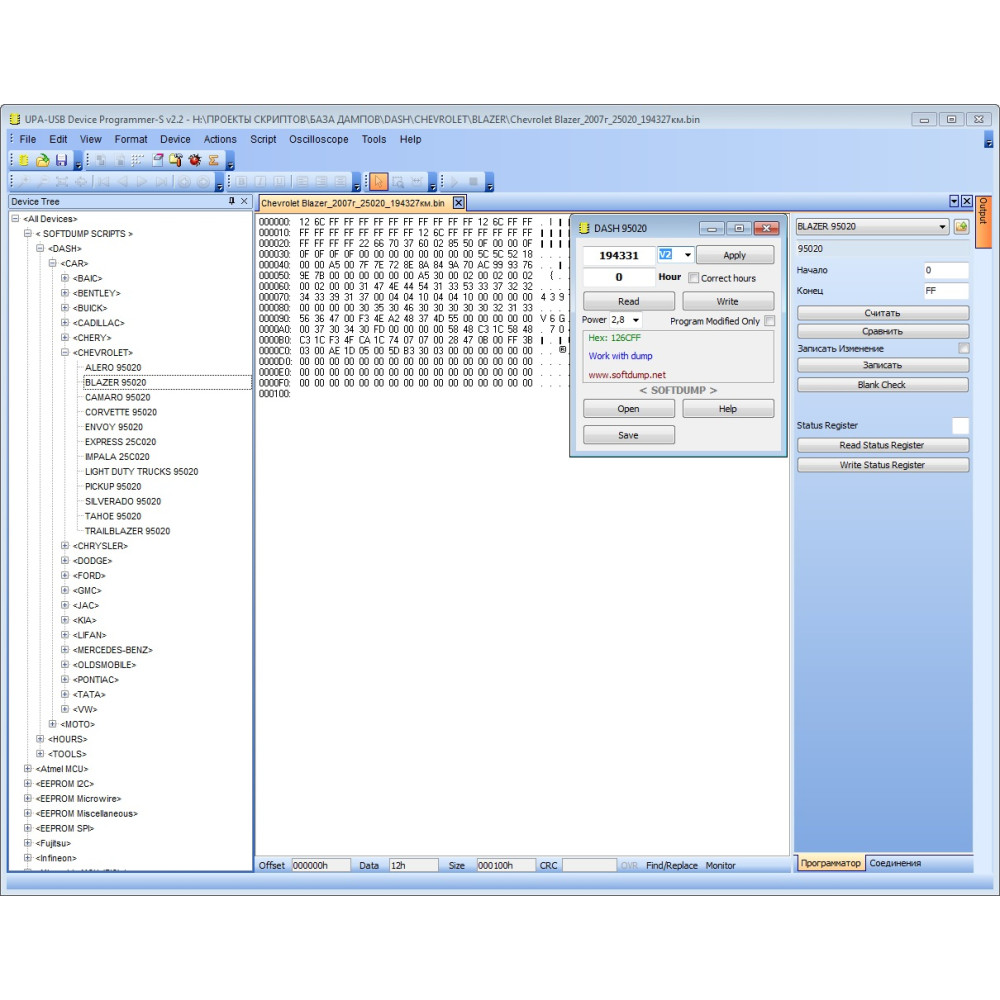The height and width of the screenshot is (1000, 1000).
Task: Open the Device menu
Action: click(x=175, y=139)
